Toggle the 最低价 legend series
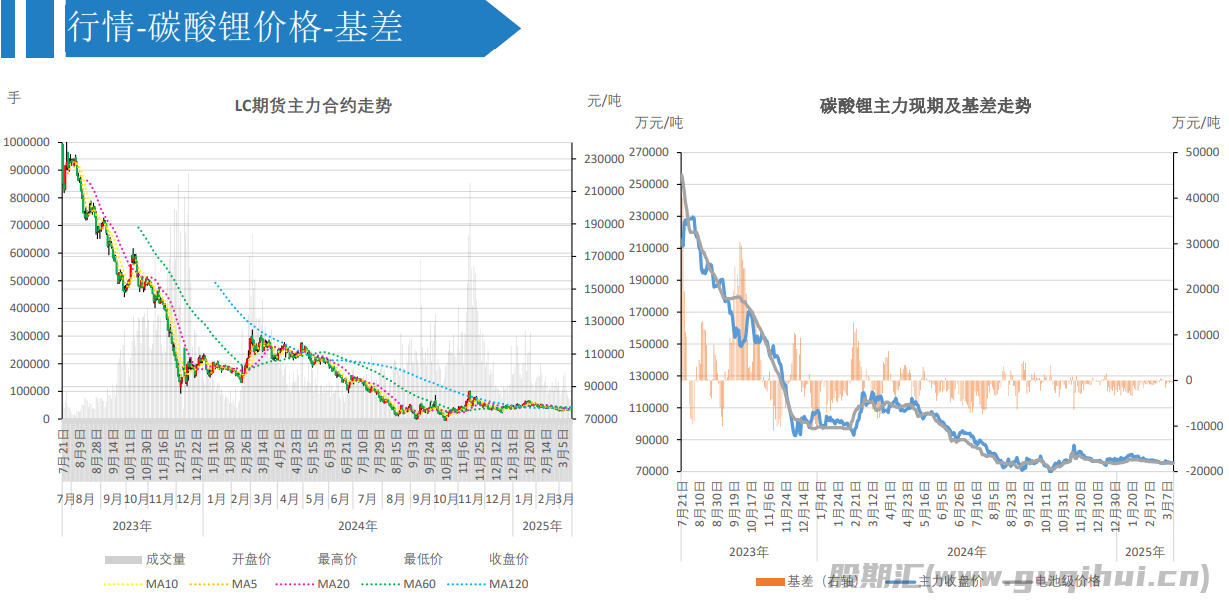This screenshot has width=1229, height=608. [x=423, y=559]
